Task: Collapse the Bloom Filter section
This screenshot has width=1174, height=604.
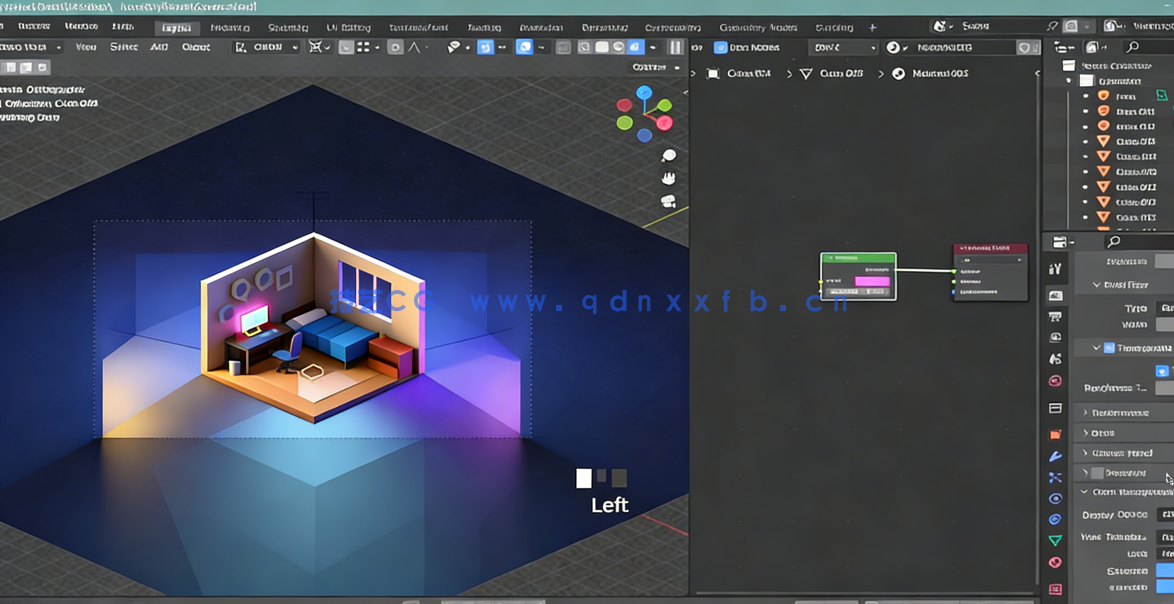Action: tap(1097, 285)
